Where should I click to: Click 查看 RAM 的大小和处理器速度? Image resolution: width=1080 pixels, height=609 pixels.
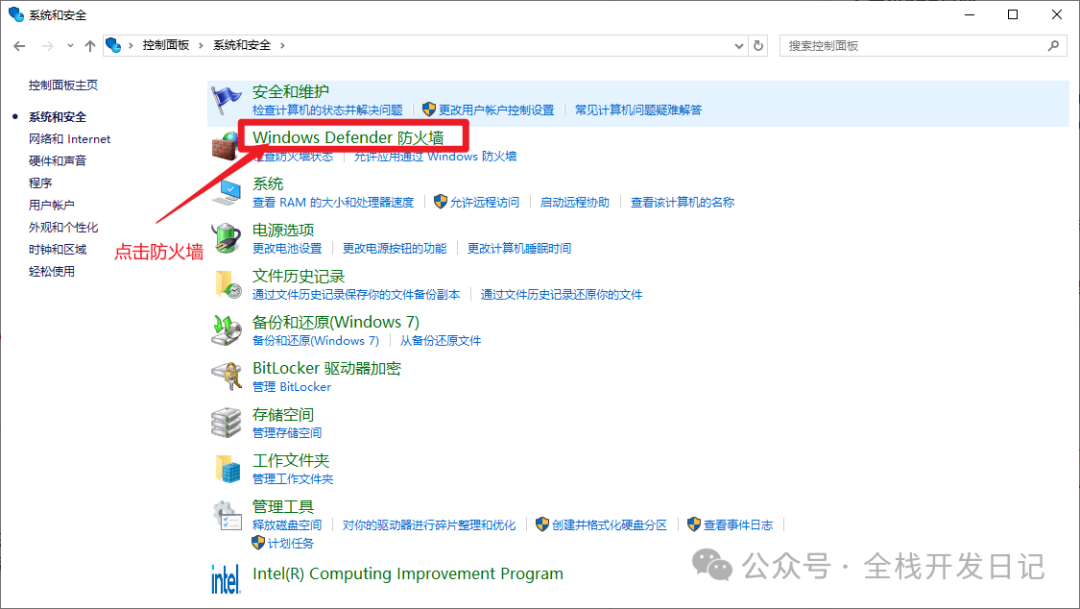(333, 203)
